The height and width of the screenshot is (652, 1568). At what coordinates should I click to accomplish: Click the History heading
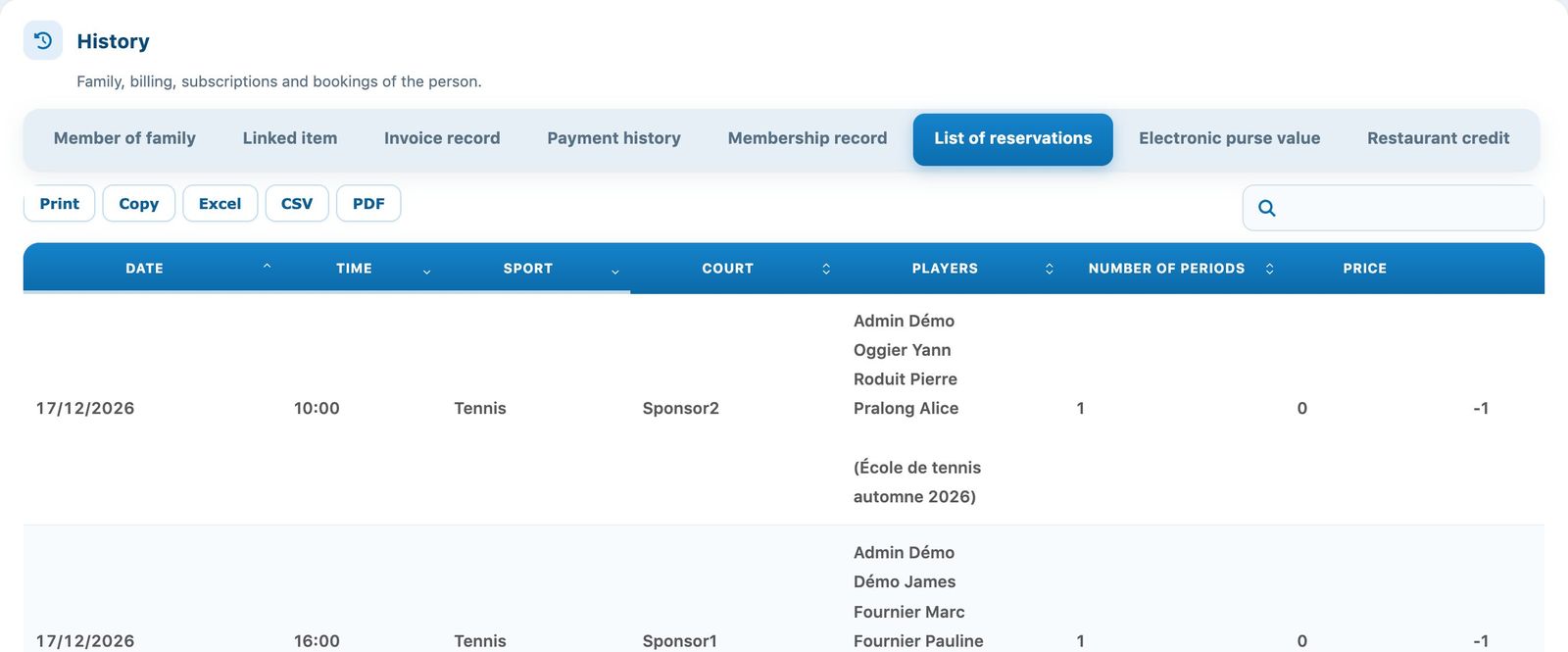[x=113, y=41]
